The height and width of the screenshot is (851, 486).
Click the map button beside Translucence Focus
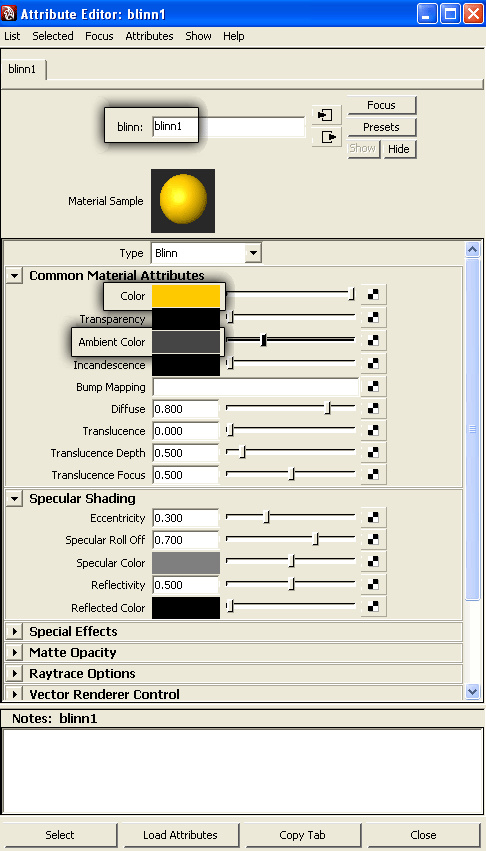click(x=374, y=475)
